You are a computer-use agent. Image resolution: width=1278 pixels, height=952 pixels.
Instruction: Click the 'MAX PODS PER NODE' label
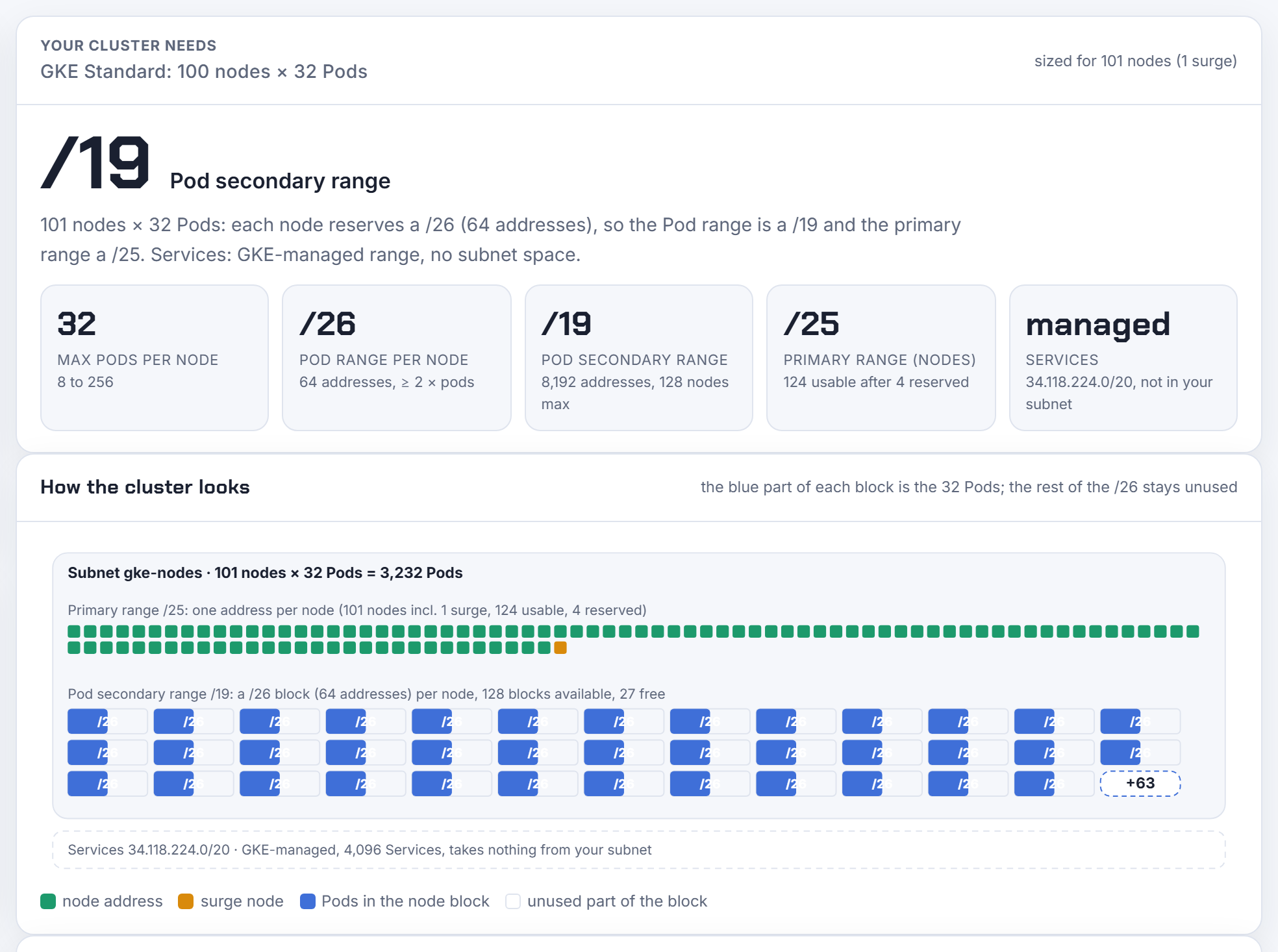pos(138,360)
